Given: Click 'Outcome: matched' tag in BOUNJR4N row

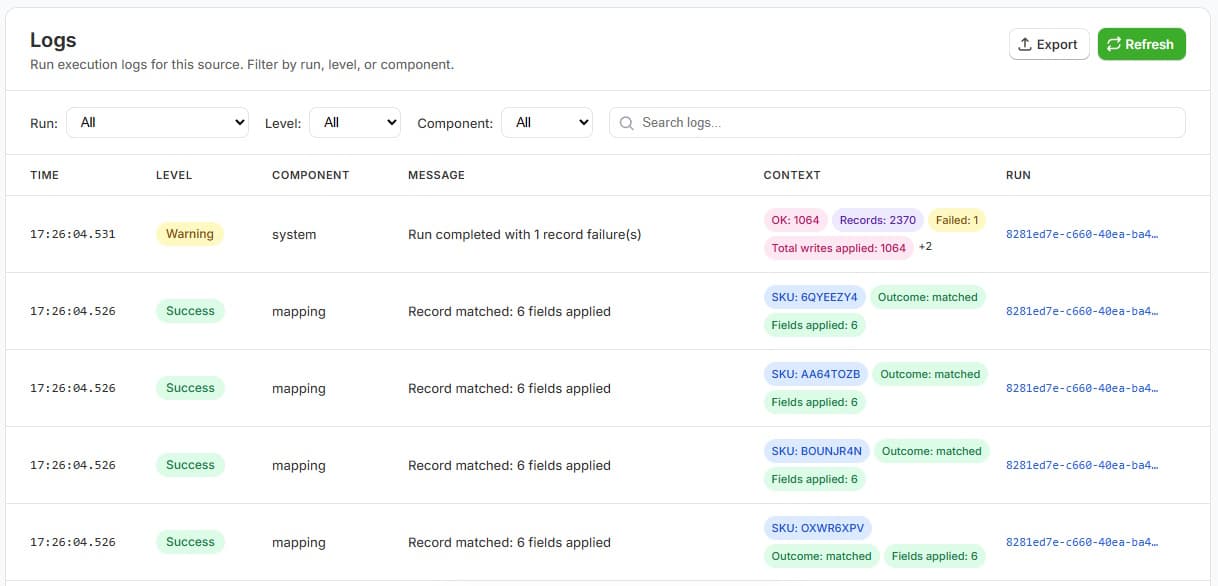Looking at the screenshot, I should coord(932,451).
